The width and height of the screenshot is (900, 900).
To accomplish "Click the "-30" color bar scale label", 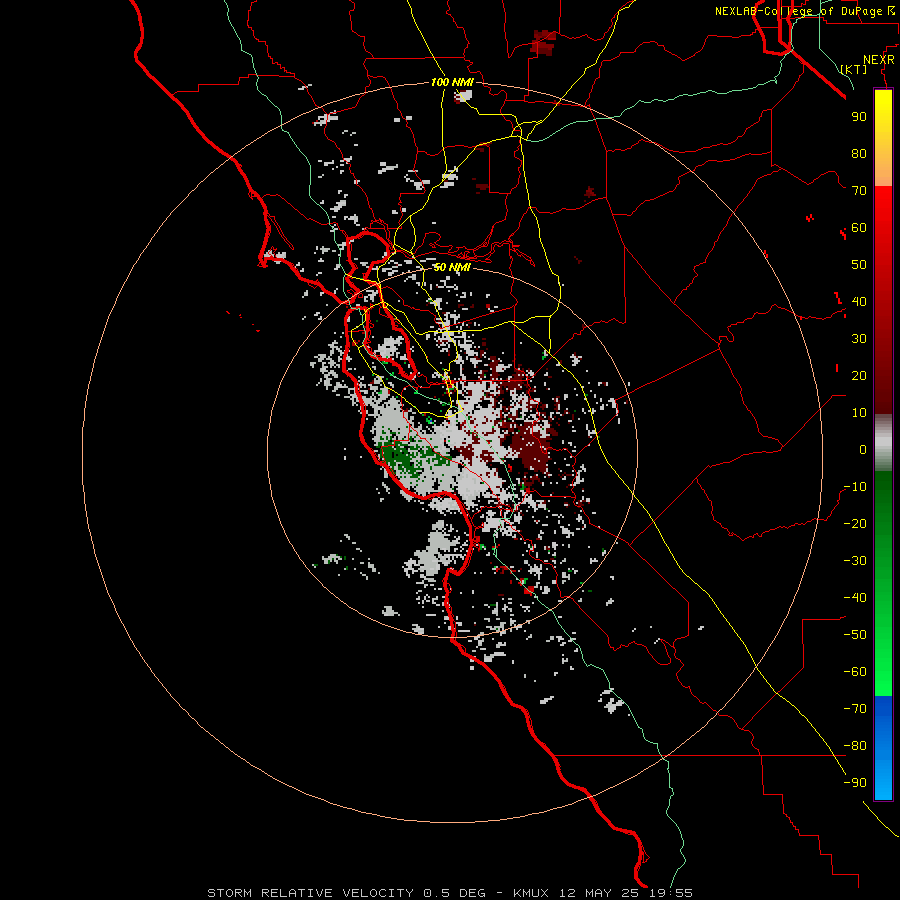I will pyautogui.click(x=855, y=560).
